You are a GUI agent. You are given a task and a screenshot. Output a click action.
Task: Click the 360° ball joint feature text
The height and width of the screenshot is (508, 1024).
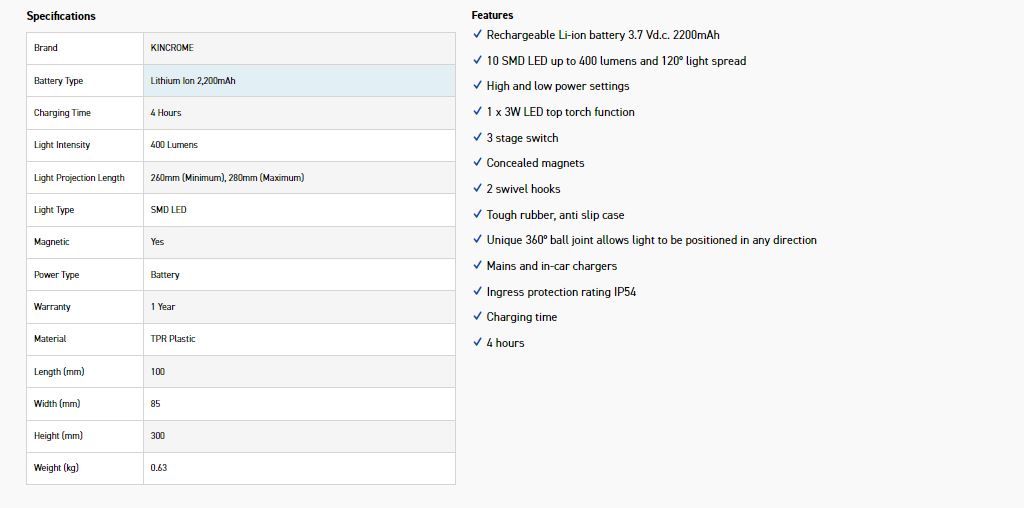click(x=651, y=240)
